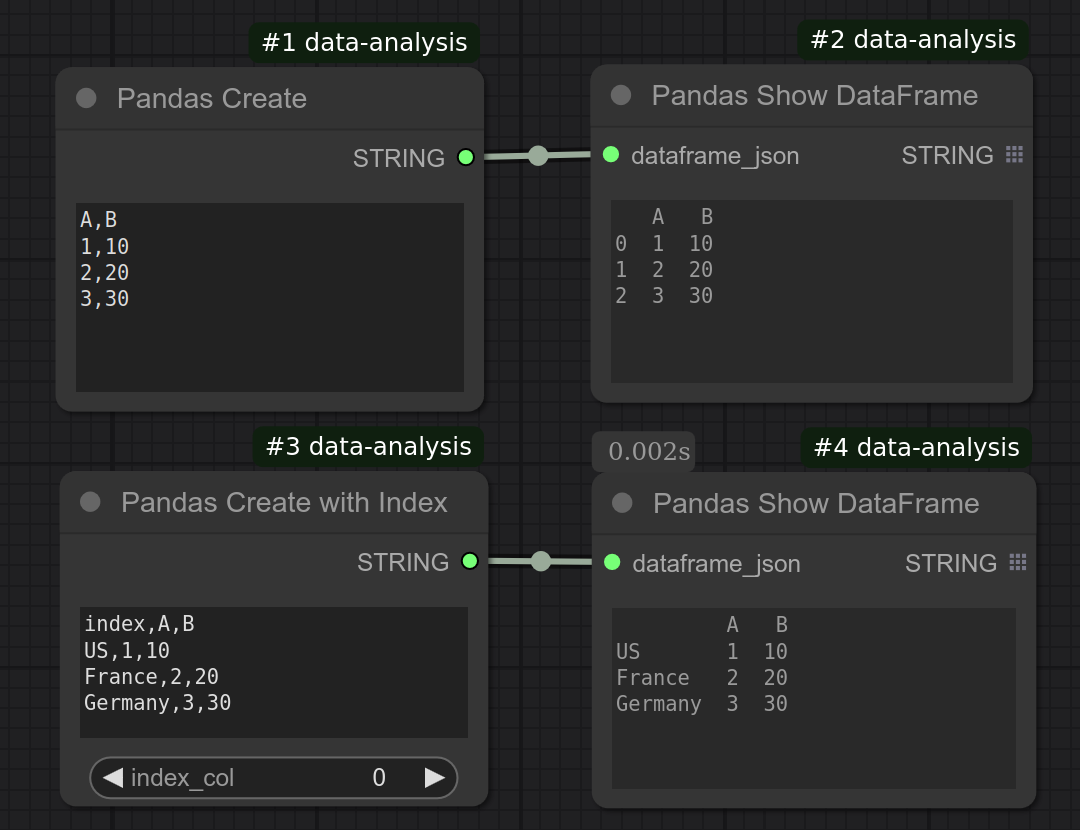Click the link midpoint between nodes #3 and #4
The width and height of the screenshot is (1080, 830).
coord(541,561)
